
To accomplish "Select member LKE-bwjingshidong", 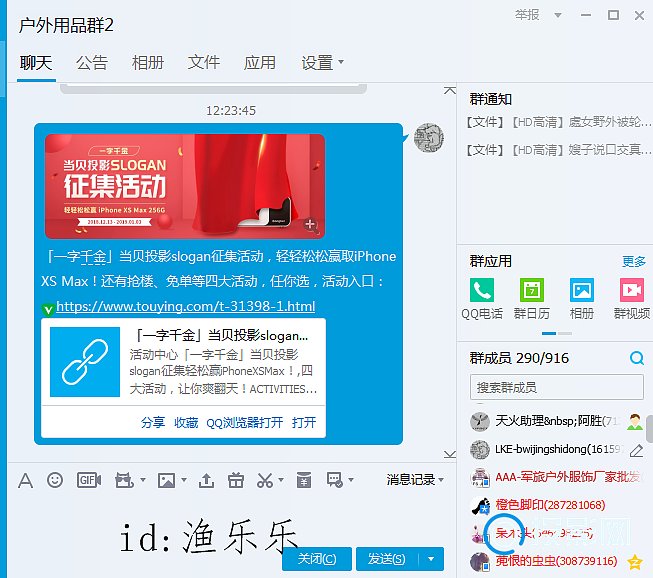I will (556, 449).
